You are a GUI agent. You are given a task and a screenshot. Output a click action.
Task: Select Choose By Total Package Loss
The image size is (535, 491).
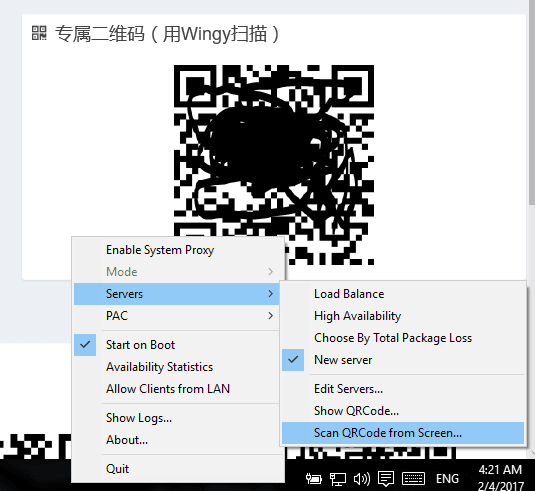tap(403, 338)
